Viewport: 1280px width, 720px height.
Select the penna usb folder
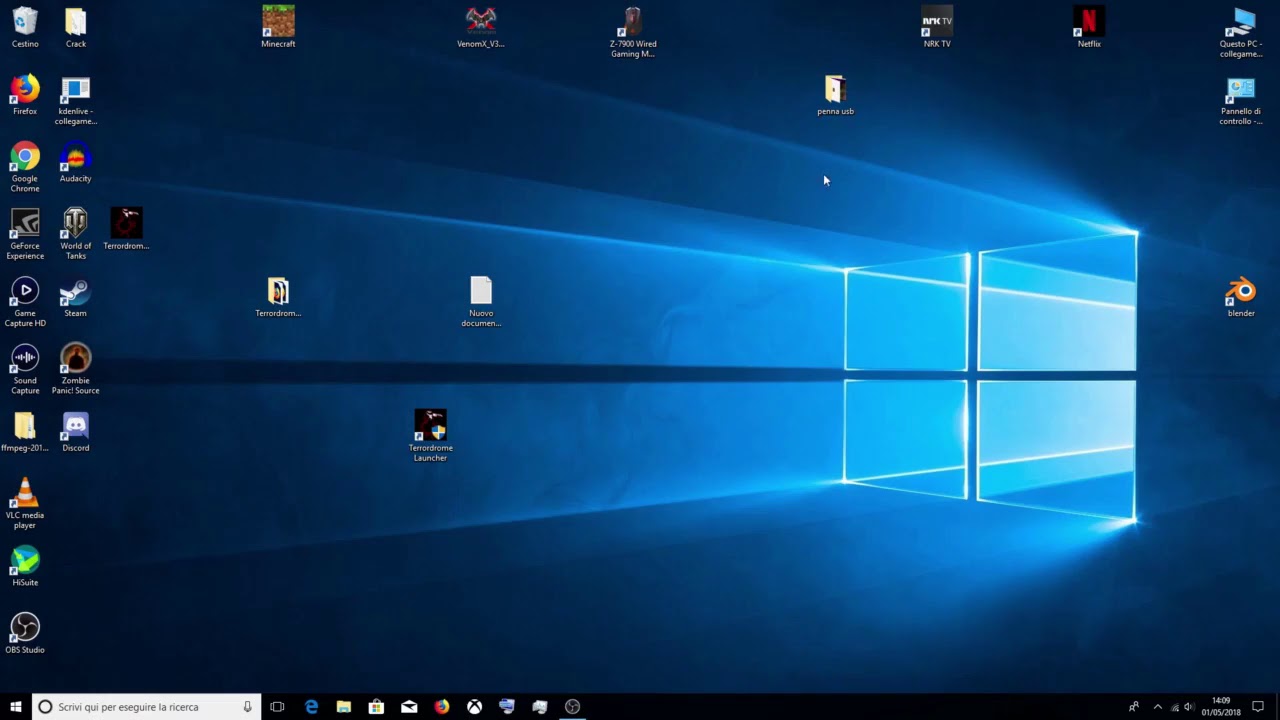[x=835, y=95]
